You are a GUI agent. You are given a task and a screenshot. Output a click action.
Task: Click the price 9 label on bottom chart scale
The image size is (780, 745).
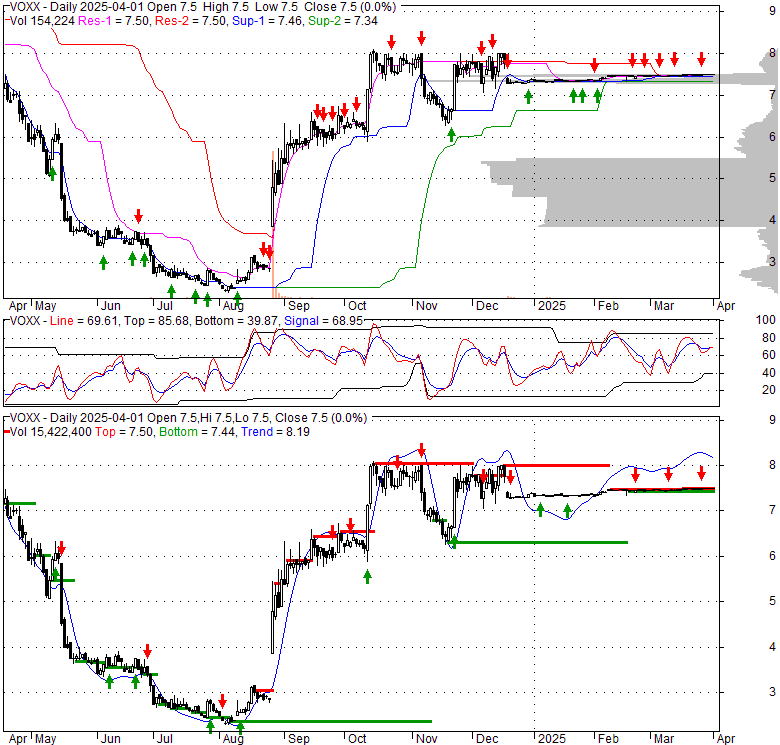772,420
